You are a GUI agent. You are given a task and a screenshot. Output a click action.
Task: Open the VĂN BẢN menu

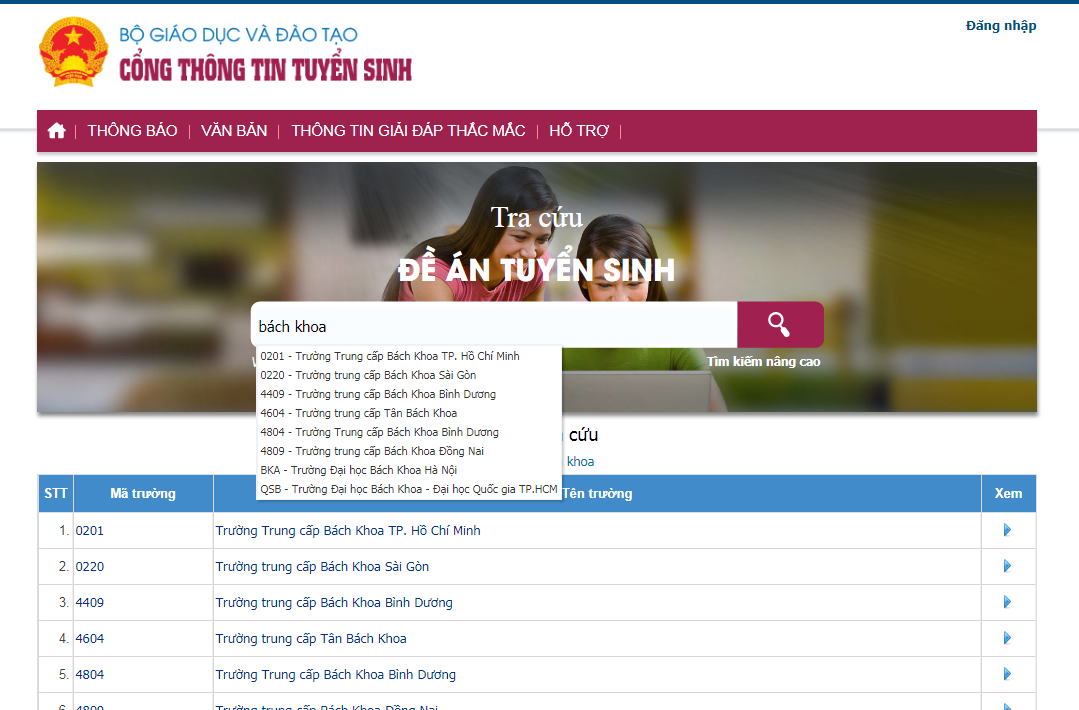coord(234,131)
